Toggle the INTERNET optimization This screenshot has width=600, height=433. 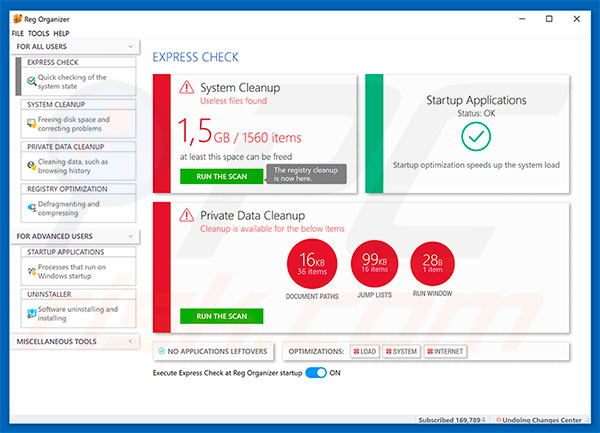(x=445, y=351)
